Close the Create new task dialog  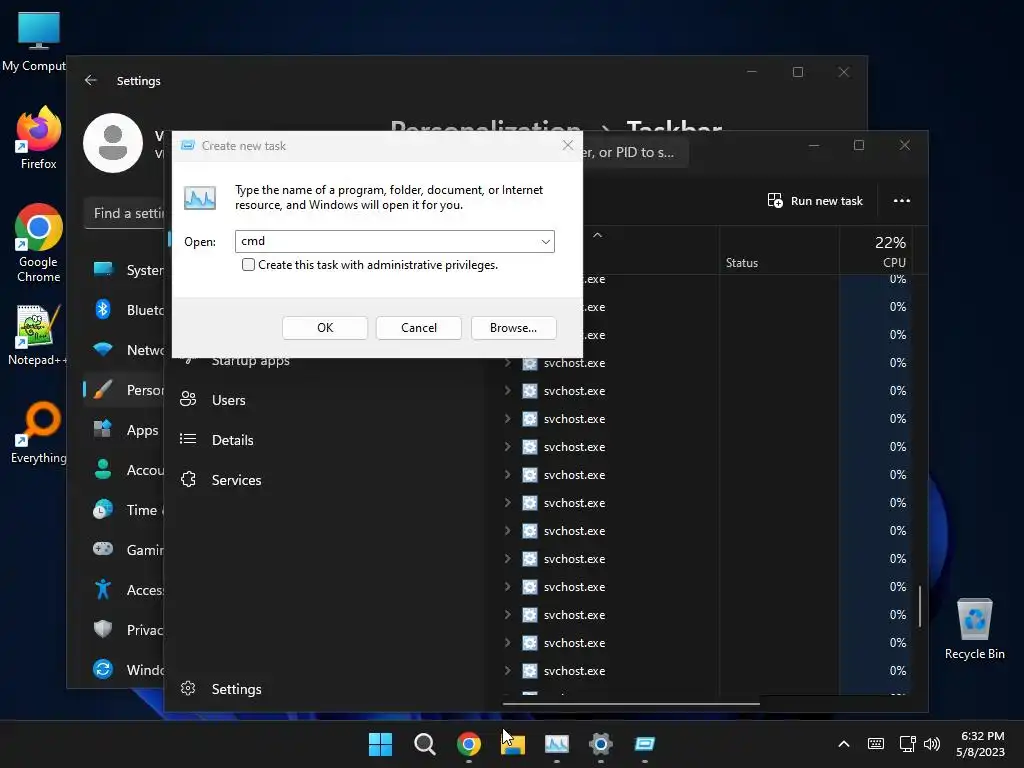(x=568, y=146)
